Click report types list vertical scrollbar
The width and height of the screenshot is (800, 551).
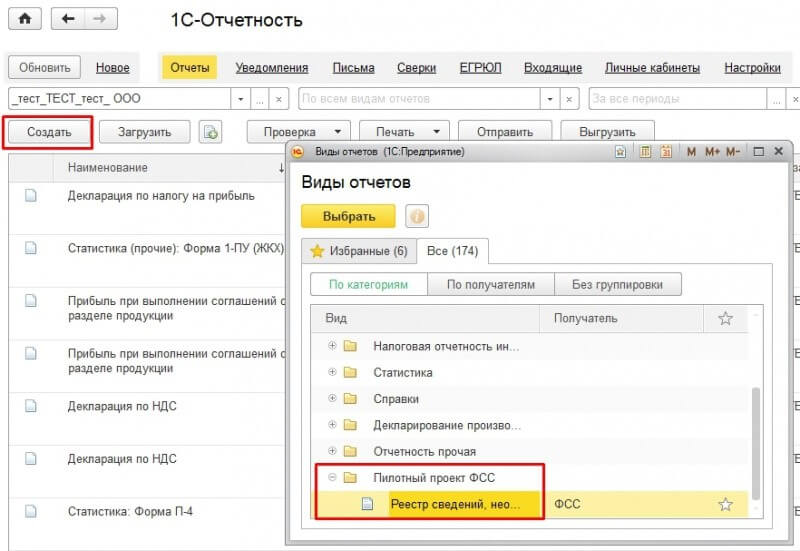756,443
